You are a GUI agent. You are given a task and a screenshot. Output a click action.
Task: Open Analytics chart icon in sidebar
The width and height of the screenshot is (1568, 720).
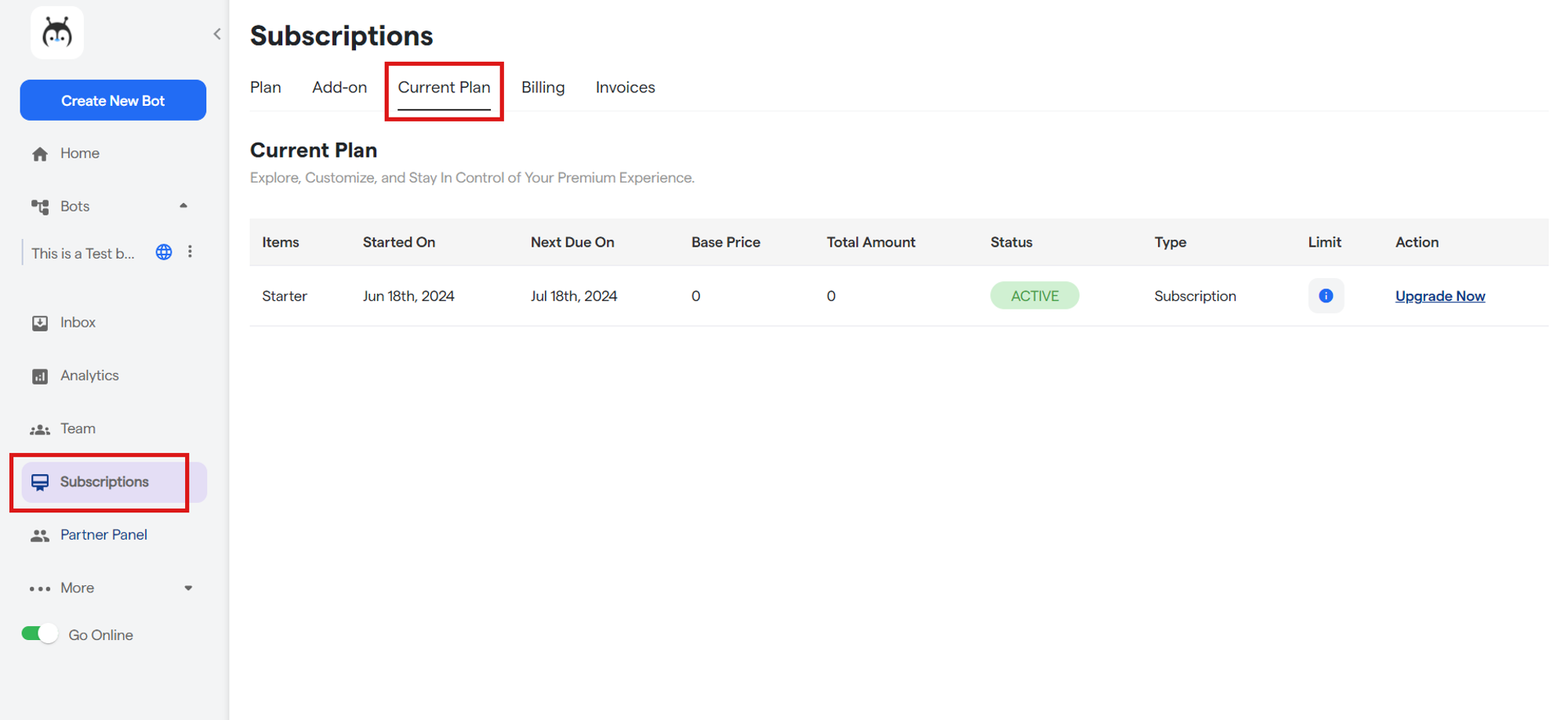(x=40, y=376)
